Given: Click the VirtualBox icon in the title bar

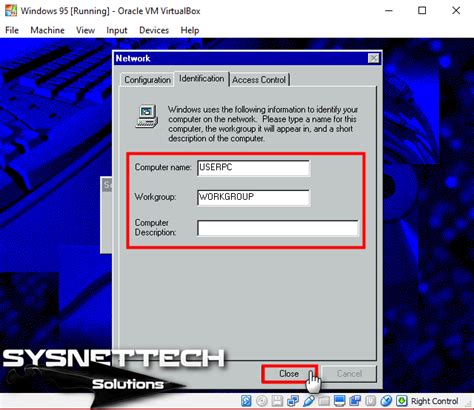Looking at the screenshot, I should [x=11, y=11].
